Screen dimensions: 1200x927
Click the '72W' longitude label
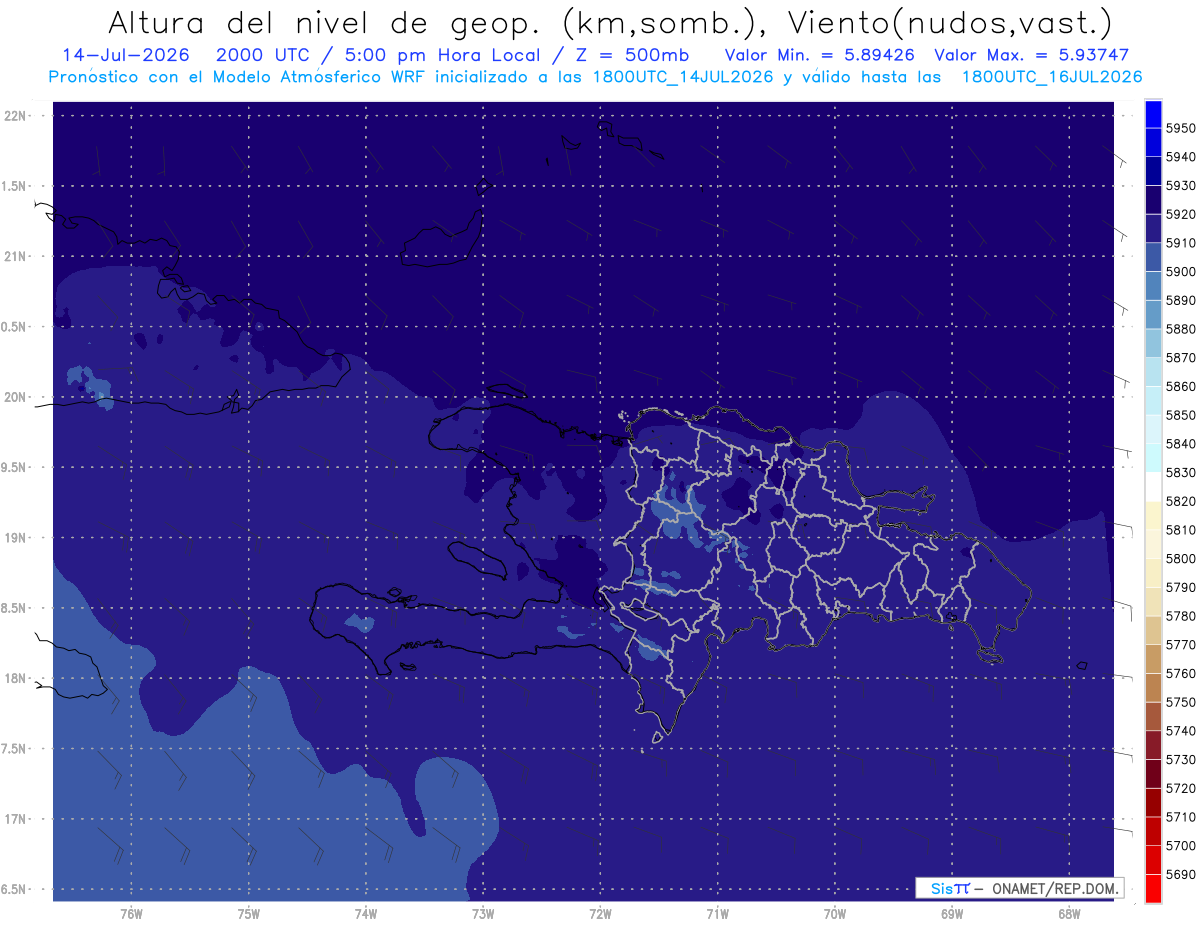600,913
